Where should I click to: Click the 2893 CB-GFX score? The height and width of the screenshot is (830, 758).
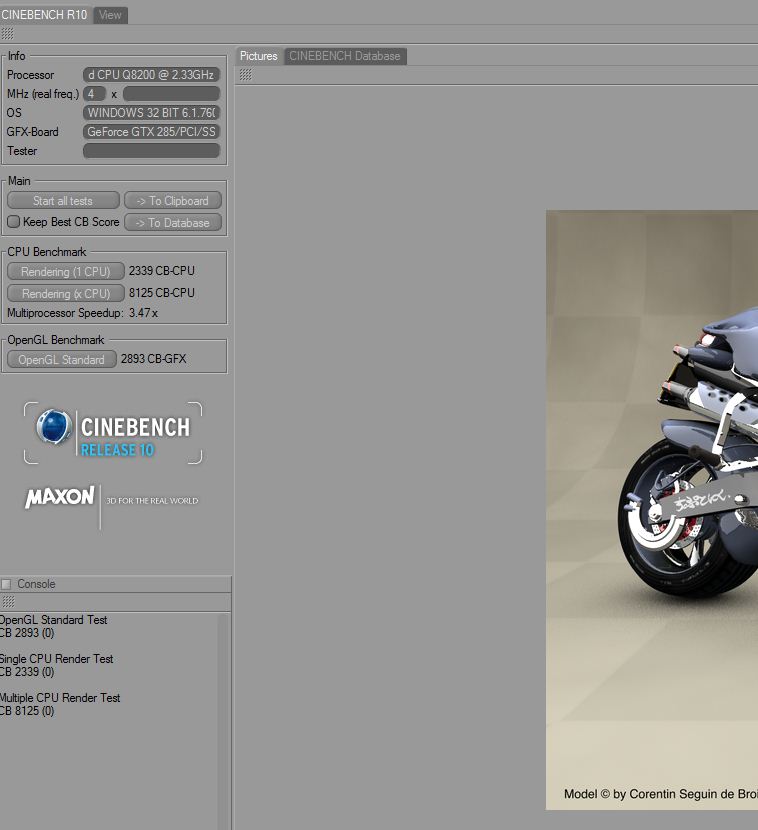(154, 359)
